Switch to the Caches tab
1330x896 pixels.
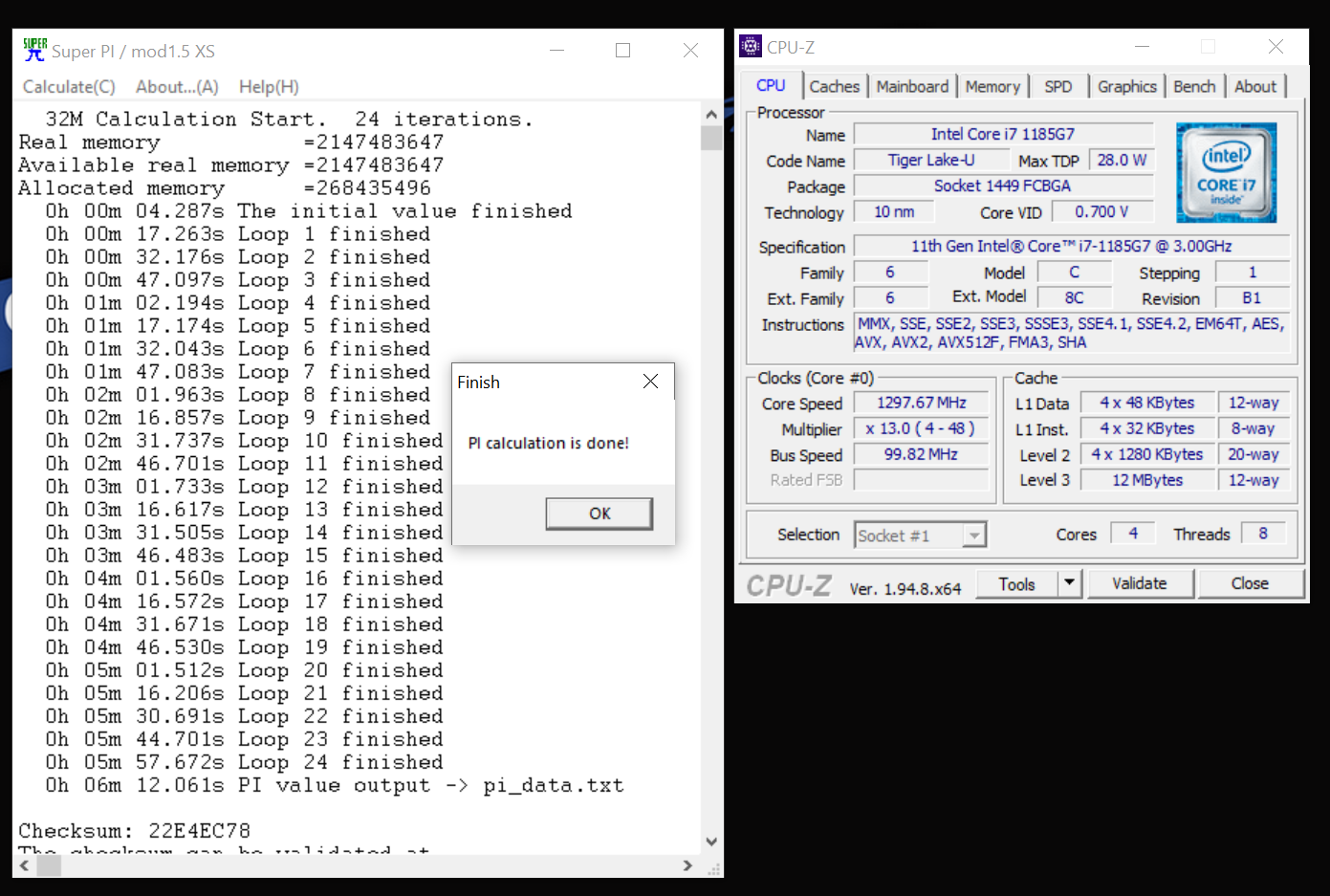[x=835, y=86]
